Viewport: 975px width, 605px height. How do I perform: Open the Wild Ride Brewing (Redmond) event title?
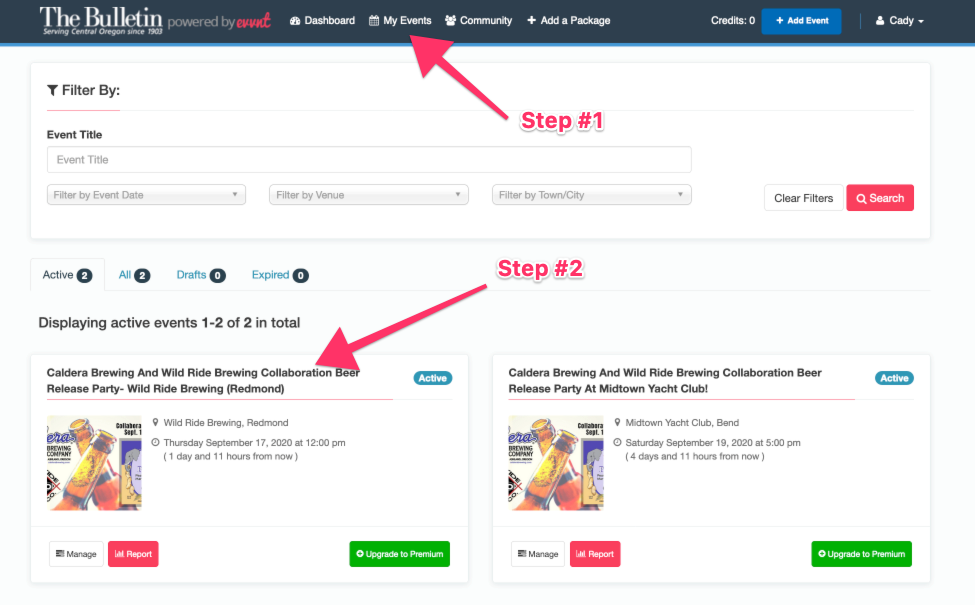(203, 381)
